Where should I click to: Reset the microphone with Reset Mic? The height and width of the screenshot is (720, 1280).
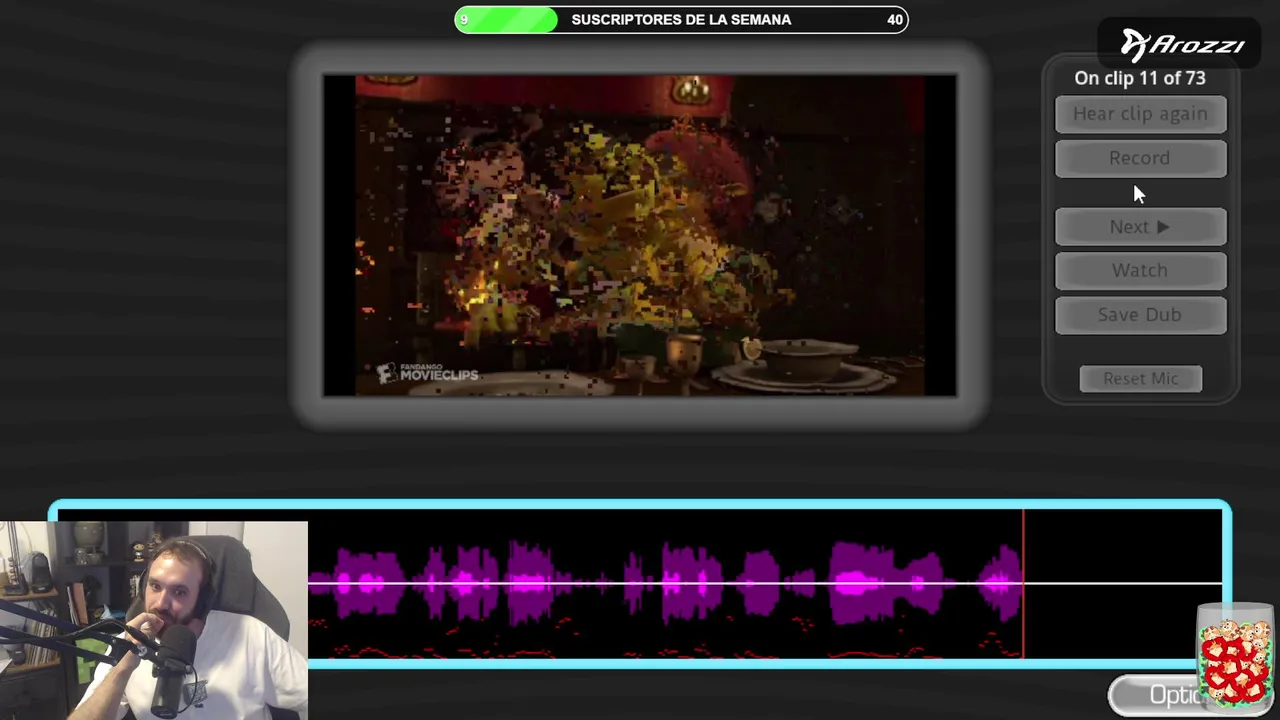pyautogui.click(x=1140, y=378)
